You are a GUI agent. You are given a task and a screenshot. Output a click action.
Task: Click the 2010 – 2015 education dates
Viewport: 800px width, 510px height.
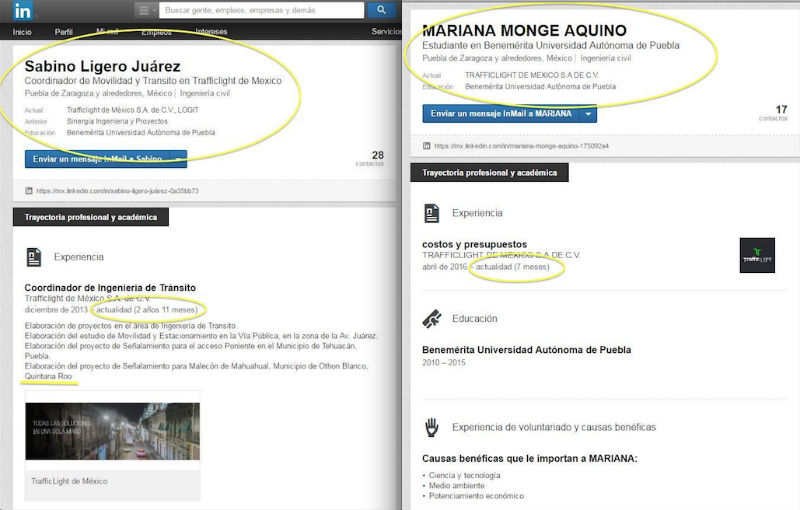443,363
